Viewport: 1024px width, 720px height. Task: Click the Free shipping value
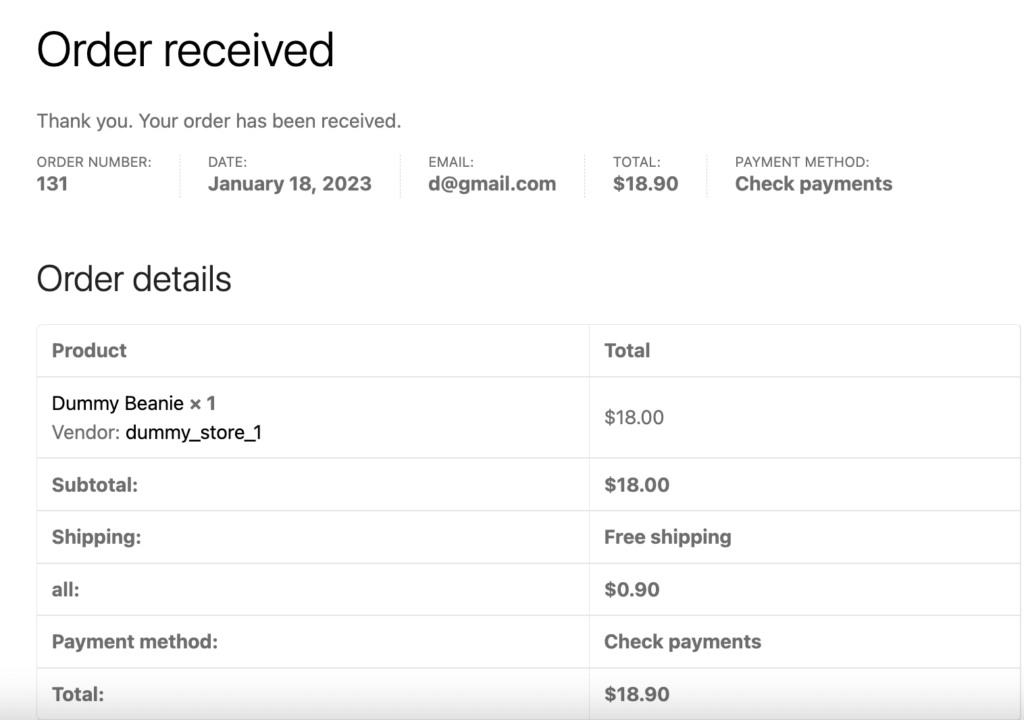[x=667, y=537]
